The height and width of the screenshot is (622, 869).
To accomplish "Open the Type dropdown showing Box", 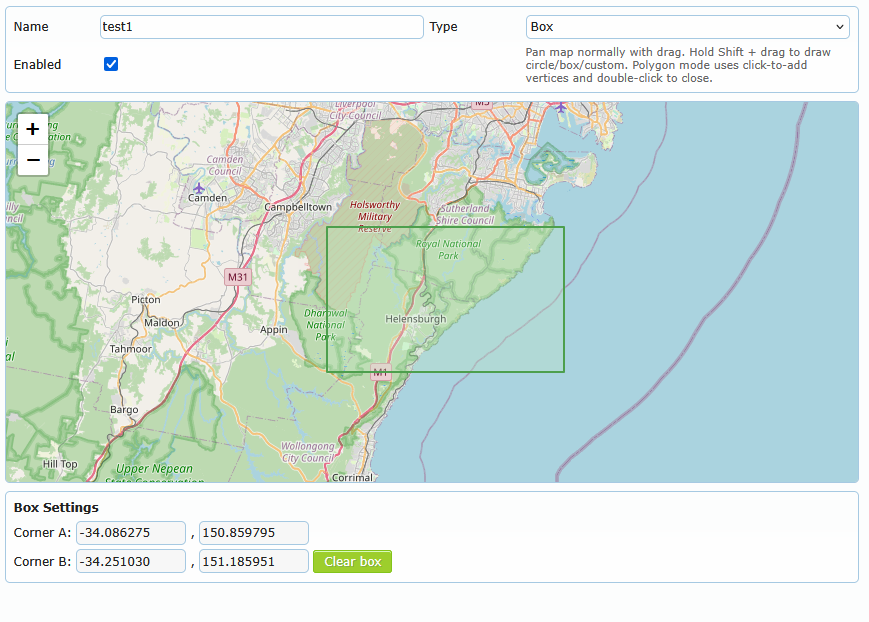I will [x=687, y=27].
